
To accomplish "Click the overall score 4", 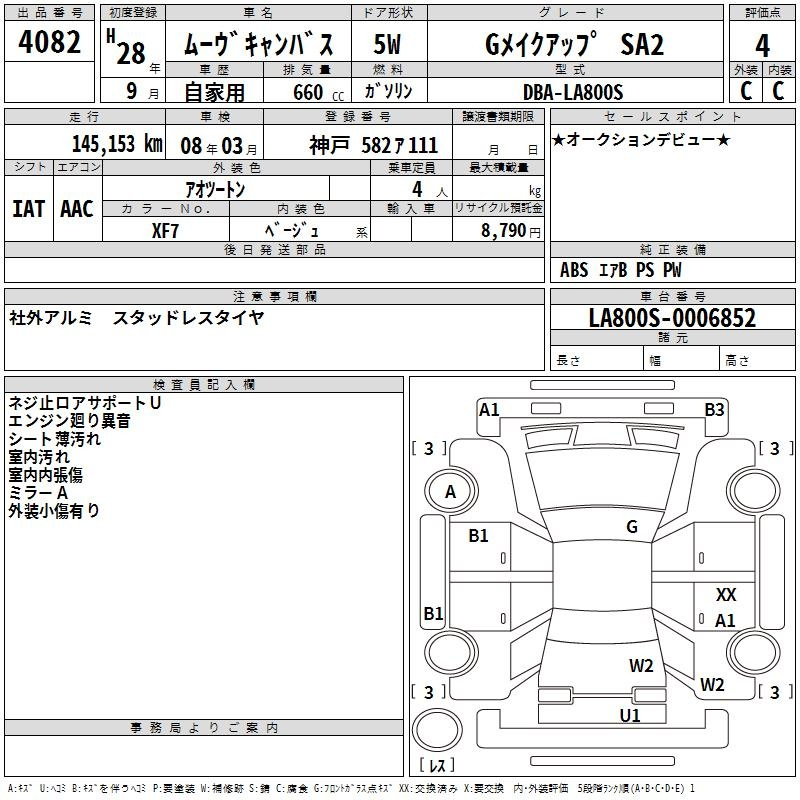I will point(762,45).
